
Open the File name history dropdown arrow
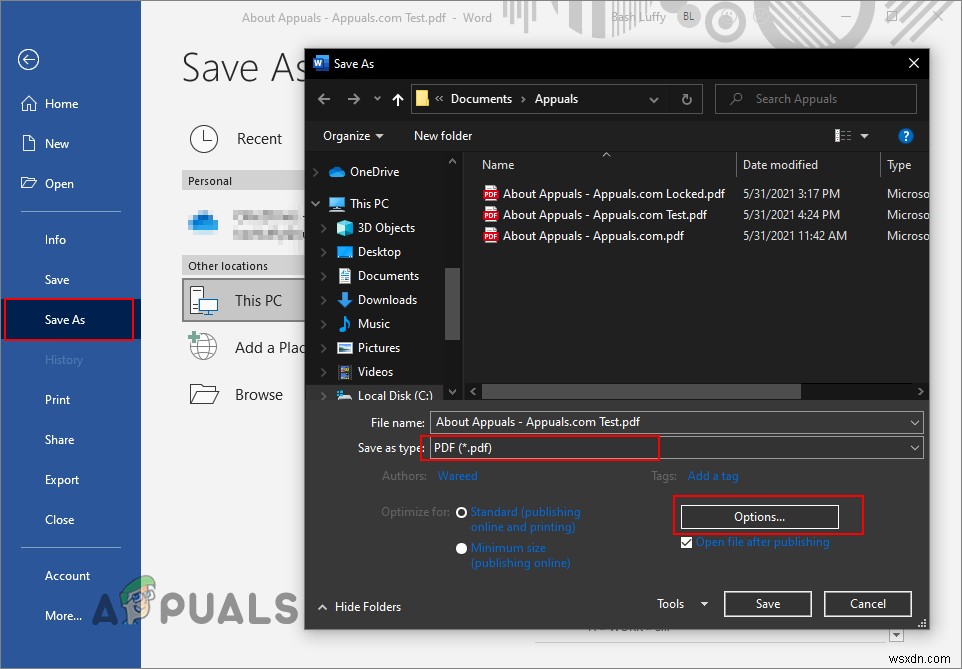click(x=914, y=423)
